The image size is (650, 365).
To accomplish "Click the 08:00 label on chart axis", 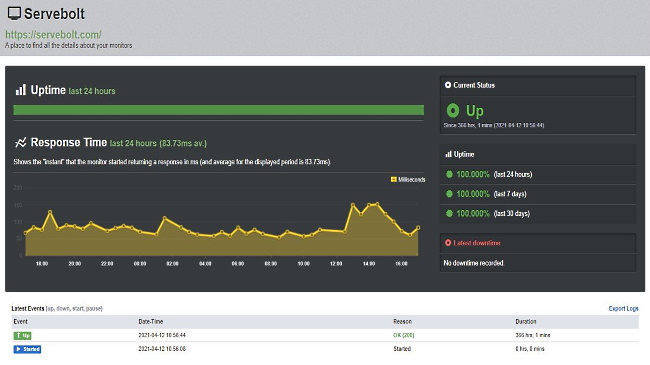I will pos(271,263).
